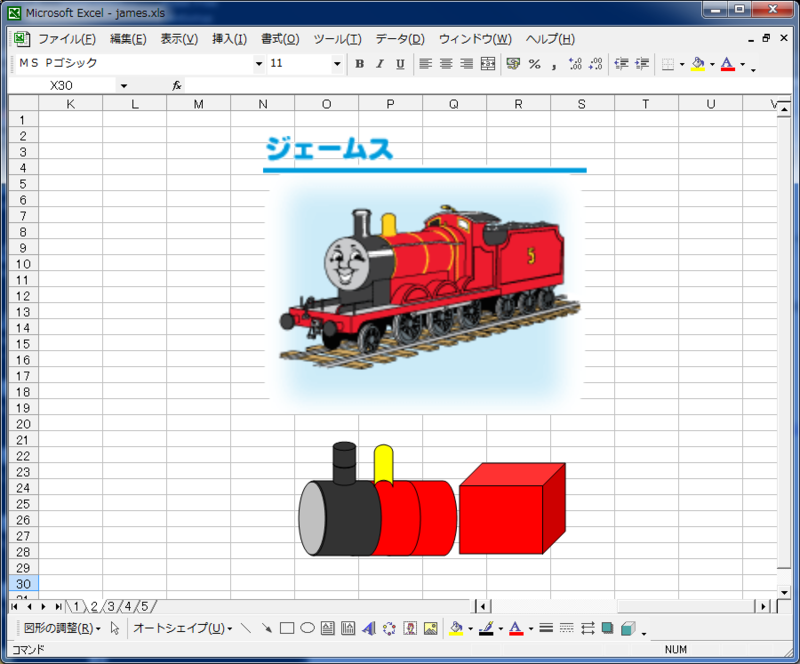Switch to sheet tab 5
Image resolution: width=800 pixels, height=664 pixels.
pyautogui.click(x=144, y=606)
